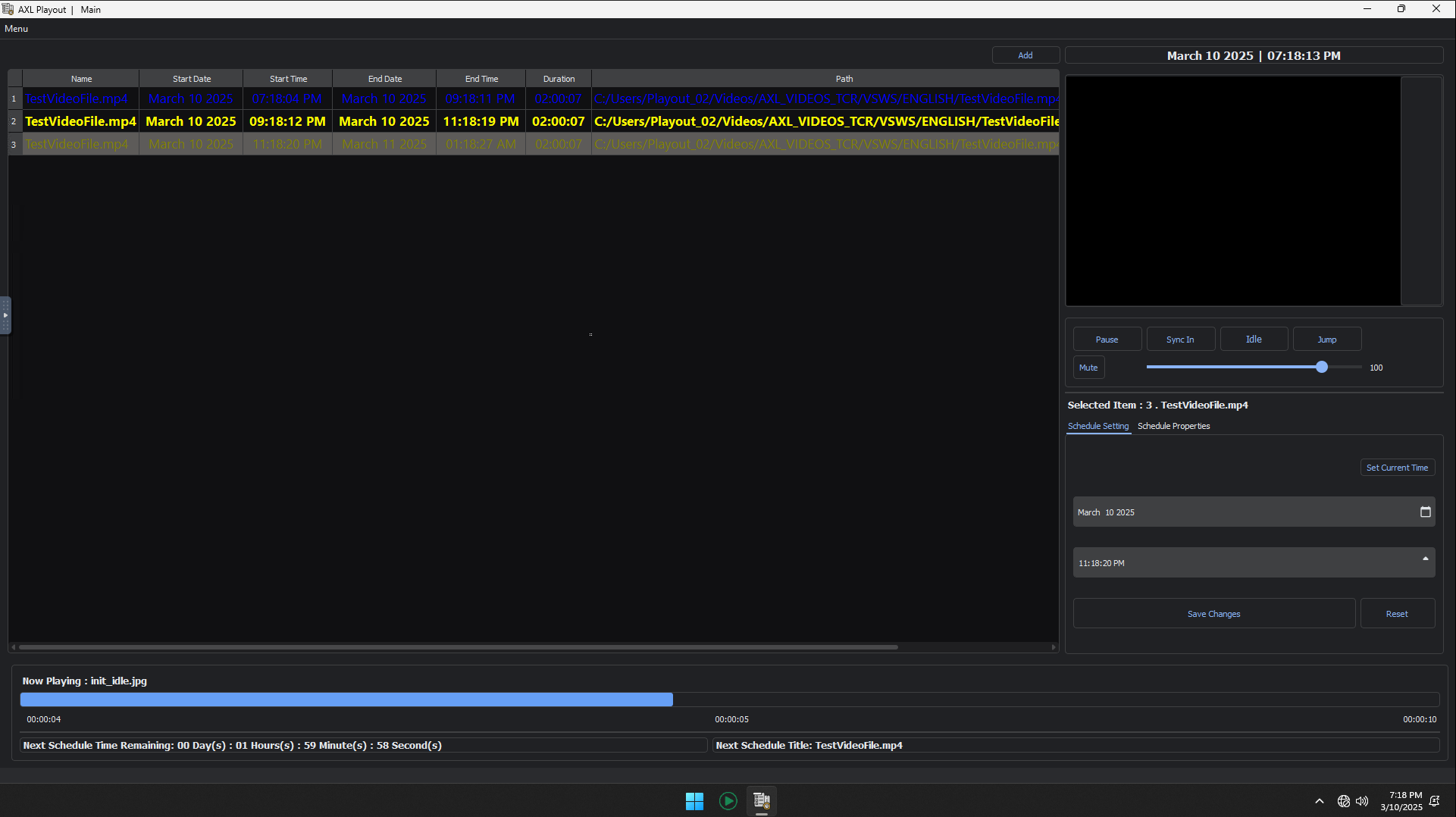
Task: Show hidden system tray icons
Action: pyautogui.click(x=1320, y=801)
